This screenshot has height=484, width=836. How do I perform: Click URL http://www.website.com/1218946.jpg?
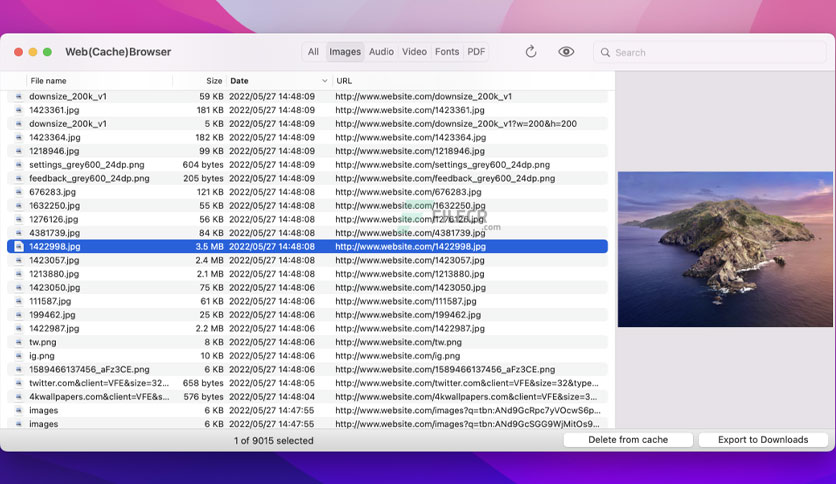pyautogui.click(x=410, y=151)
